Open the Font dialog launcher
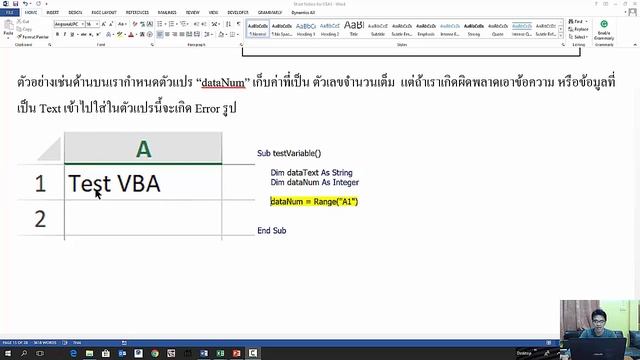The width and height of the screenshot is (640, 360). pos(152,45)
